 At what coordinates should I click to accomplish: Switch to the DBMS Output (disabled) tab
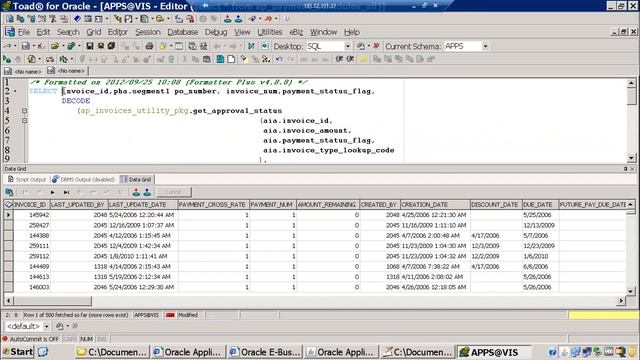click(x=84, y=179)
